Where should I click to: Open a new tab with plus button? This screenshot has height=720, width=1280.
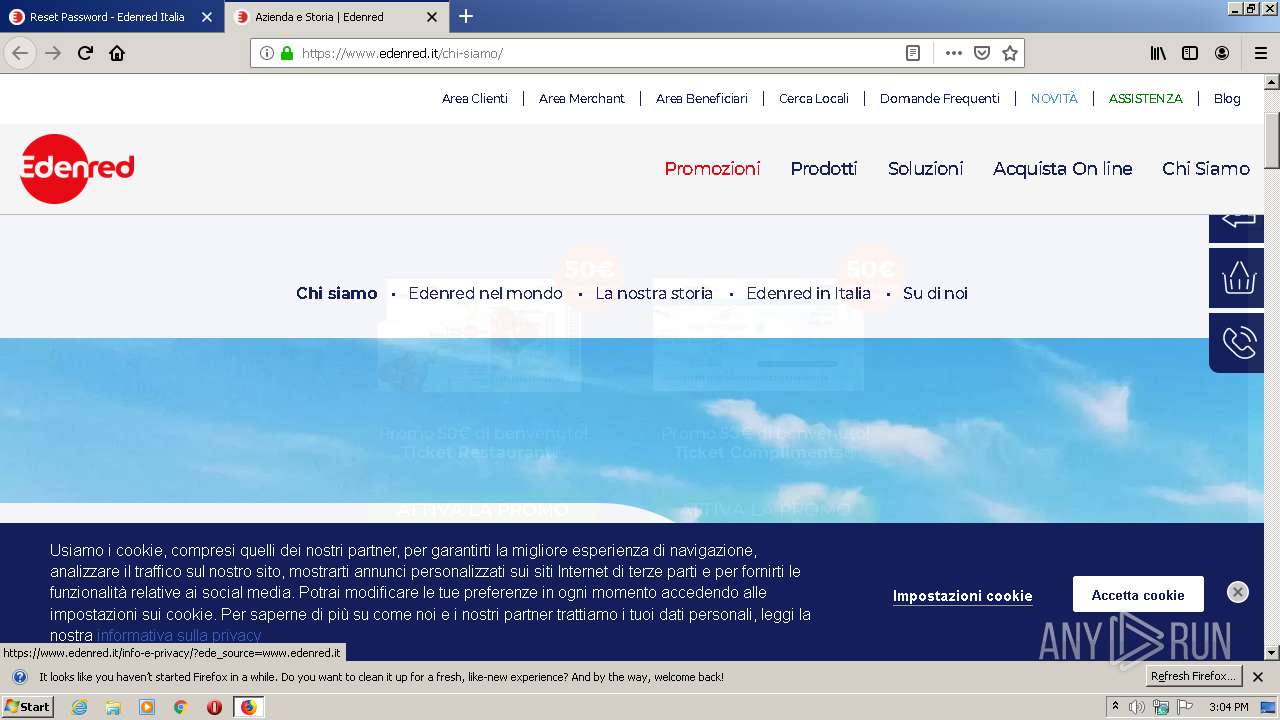466,16
